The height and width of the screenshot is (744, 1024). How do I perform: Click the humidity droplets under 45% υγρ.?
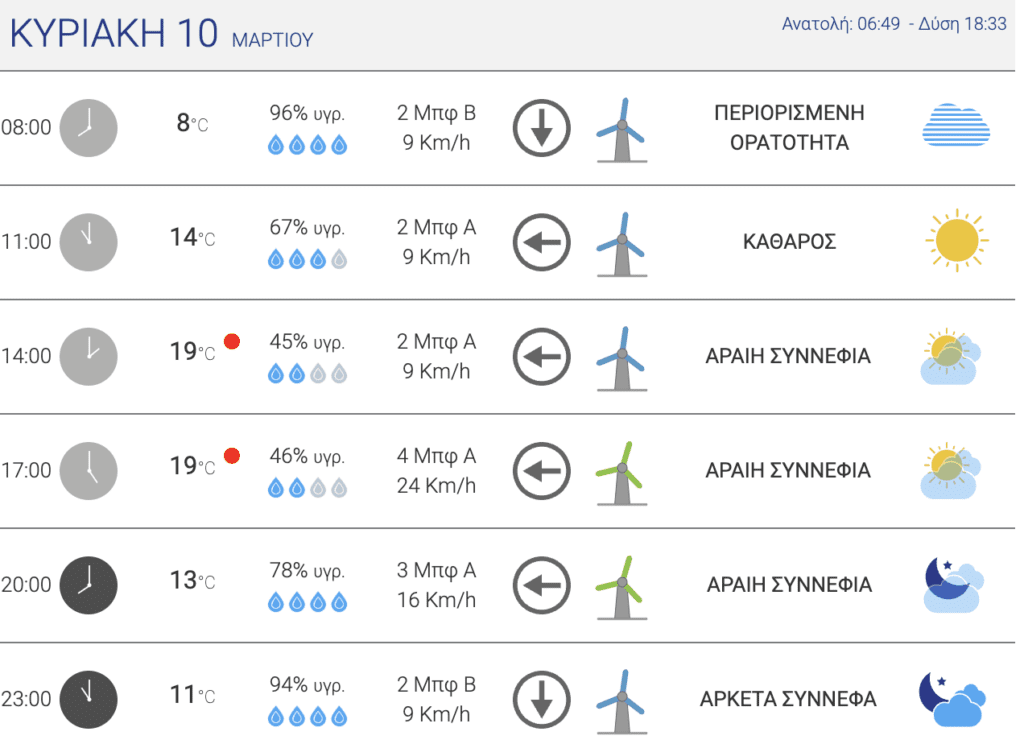tap(308, 373)
